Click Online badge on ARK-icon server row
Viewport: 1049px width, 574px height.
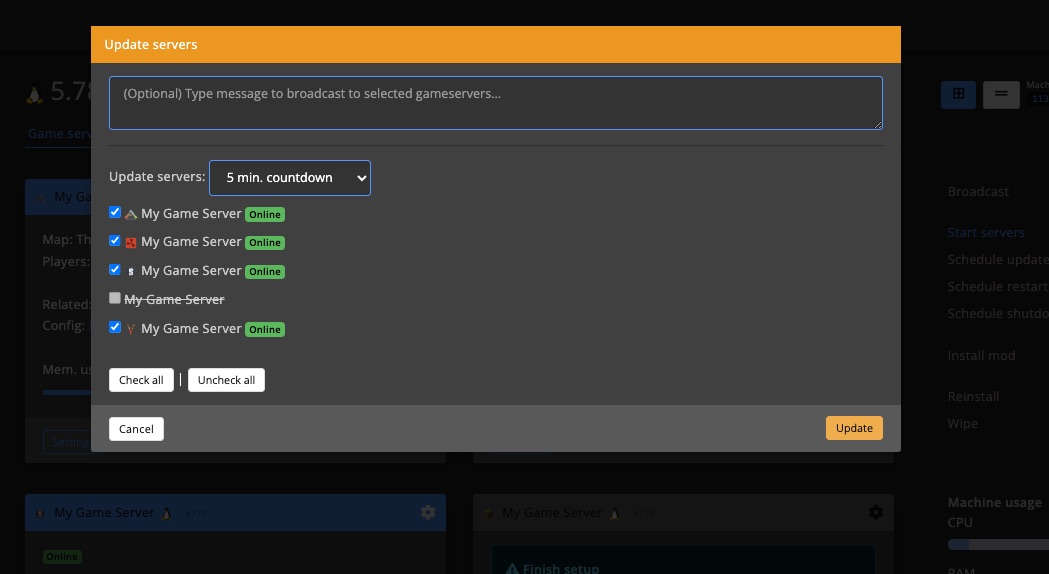[265, 215]
